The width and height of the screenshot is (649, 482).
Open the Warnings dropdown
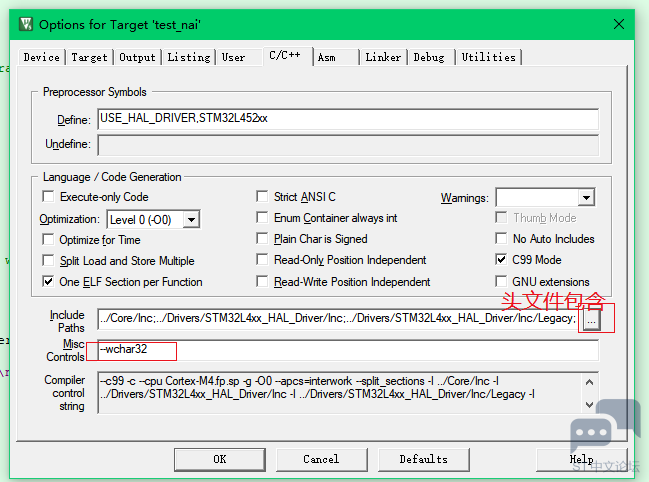(586, 197)
